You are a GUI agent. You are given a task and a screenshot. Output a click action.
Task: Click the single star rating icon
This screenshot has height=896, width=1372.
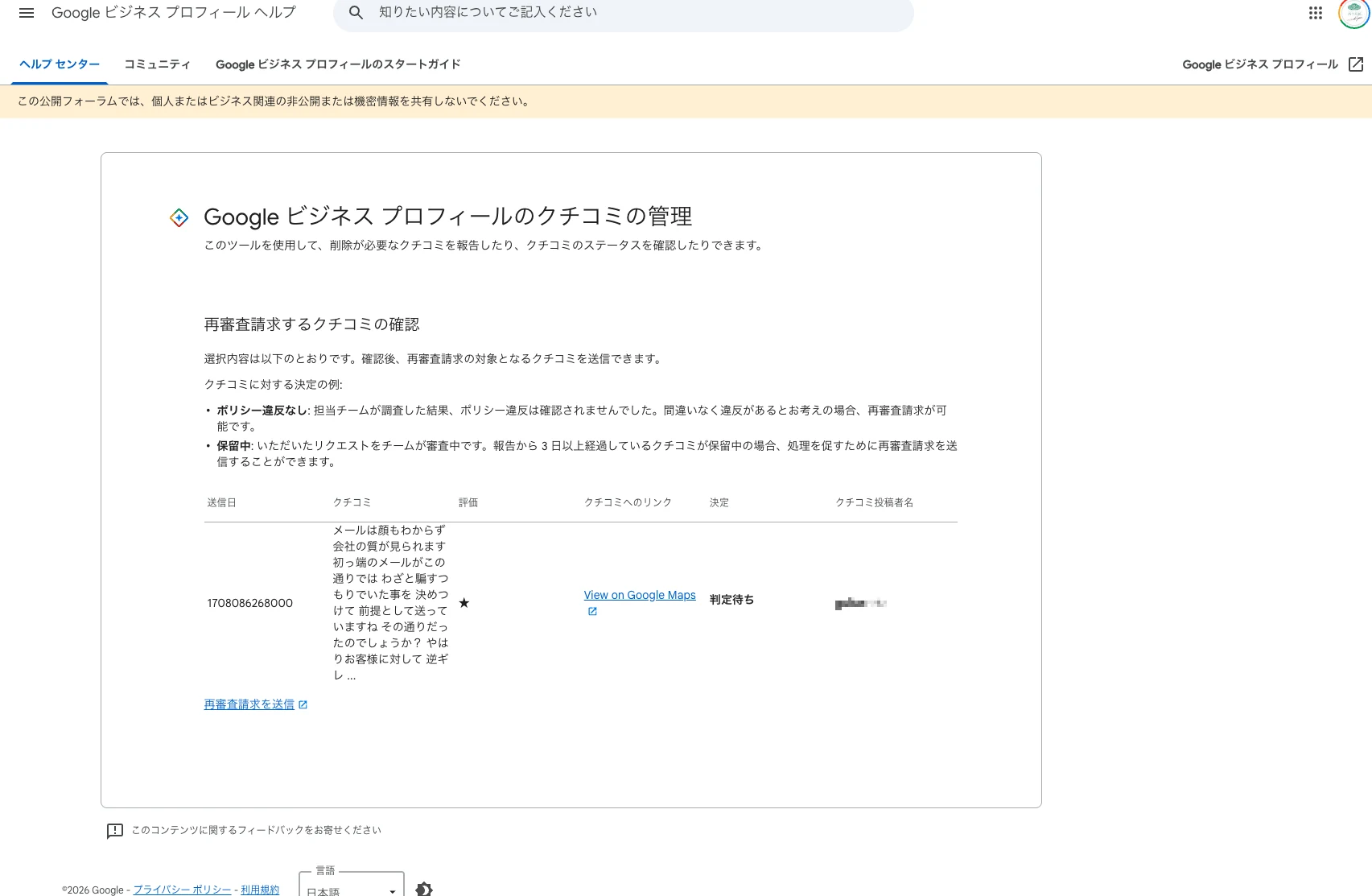pyautogui.click(x=464, y=603)
